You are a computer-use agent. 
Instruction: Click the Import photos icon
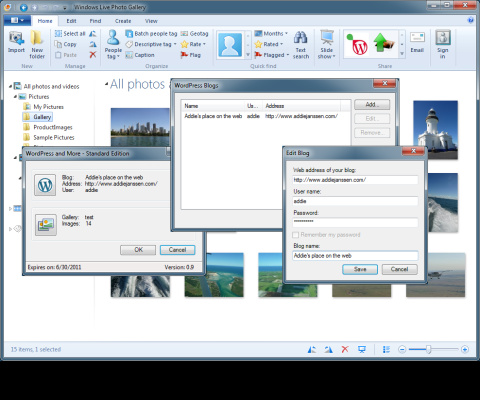point(16,42)
